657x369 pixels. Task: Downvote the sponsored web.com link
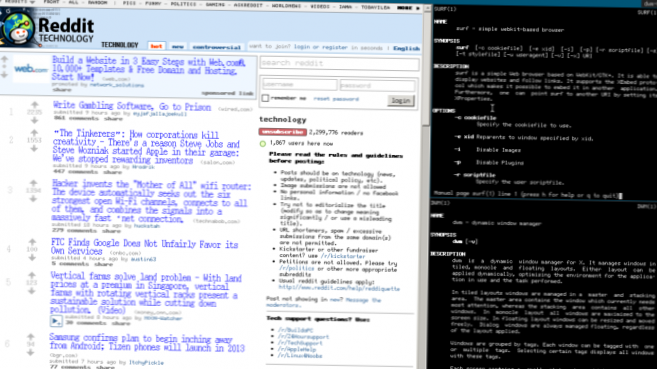pyautogui.click(x=5, y=75)
